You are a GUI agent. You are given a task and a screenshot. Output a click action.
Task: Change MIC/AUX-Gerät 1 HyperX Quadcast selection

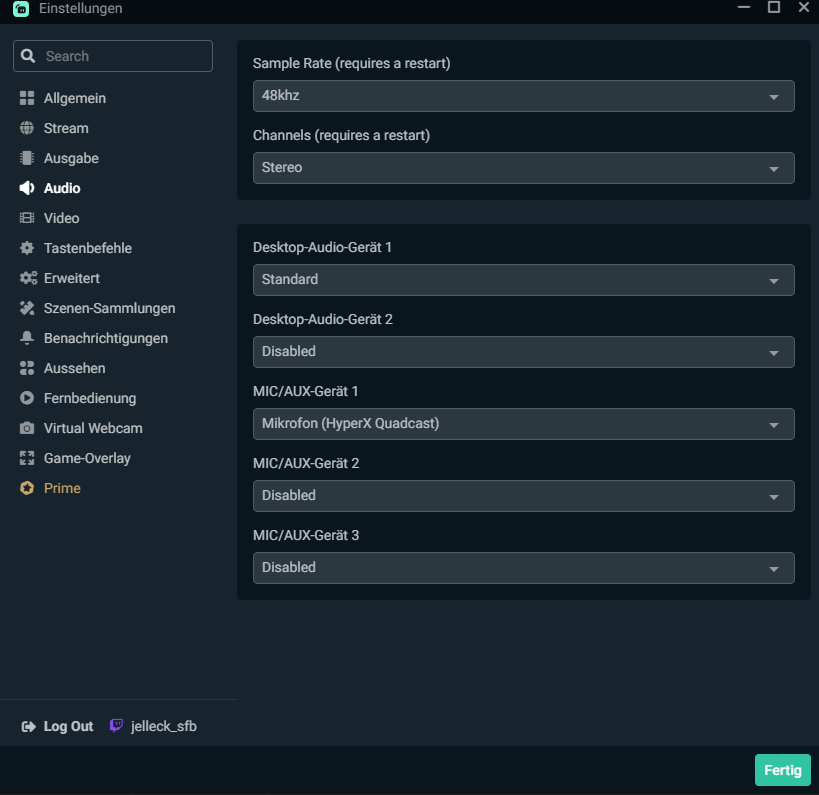523,424
